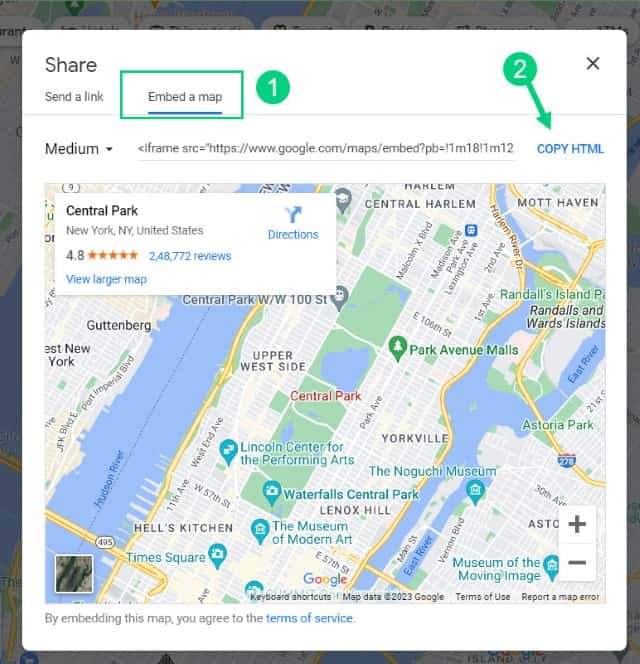Image resolution: width=640 pixels, height=664 pixels.
Task: Click the MOTT HAVEN label
Action: (558, 202)
